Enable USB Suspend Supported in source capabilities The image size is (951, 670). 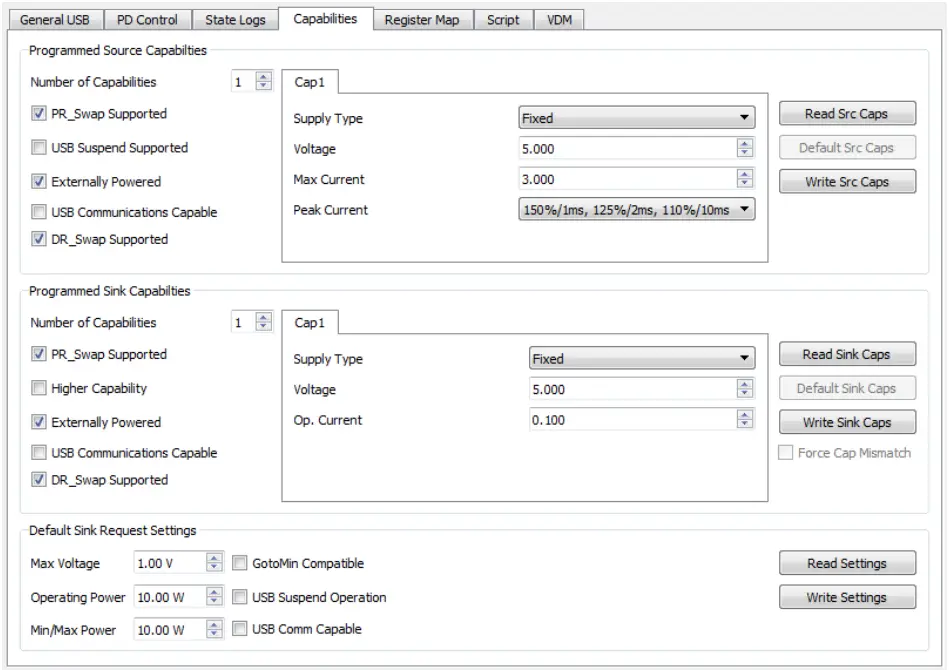coord(39,148)
